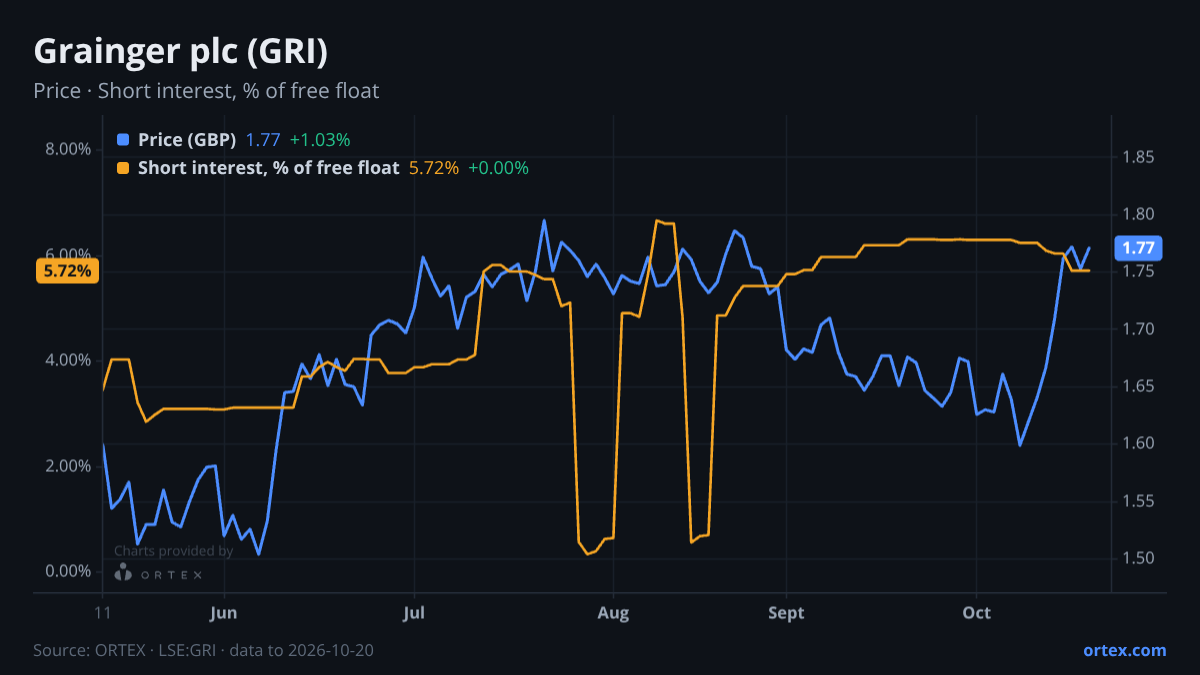This screenshot has height=675, width=1200.
Task: Click the Aug x-axis label
Action: [x=614, y=613]
